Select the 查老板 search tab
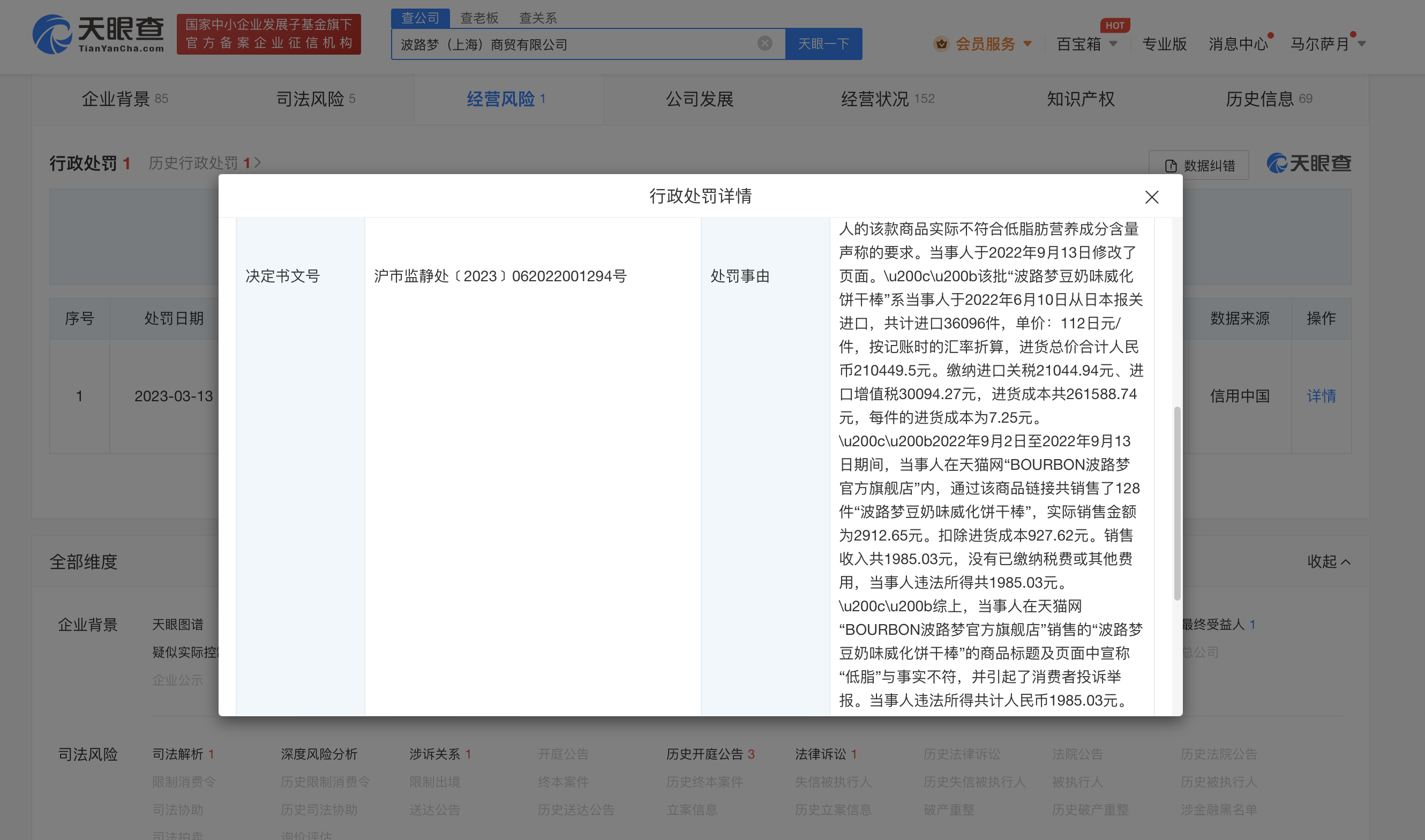The width and height of the screenshot is (1425, 840). [x=478, y=18]
